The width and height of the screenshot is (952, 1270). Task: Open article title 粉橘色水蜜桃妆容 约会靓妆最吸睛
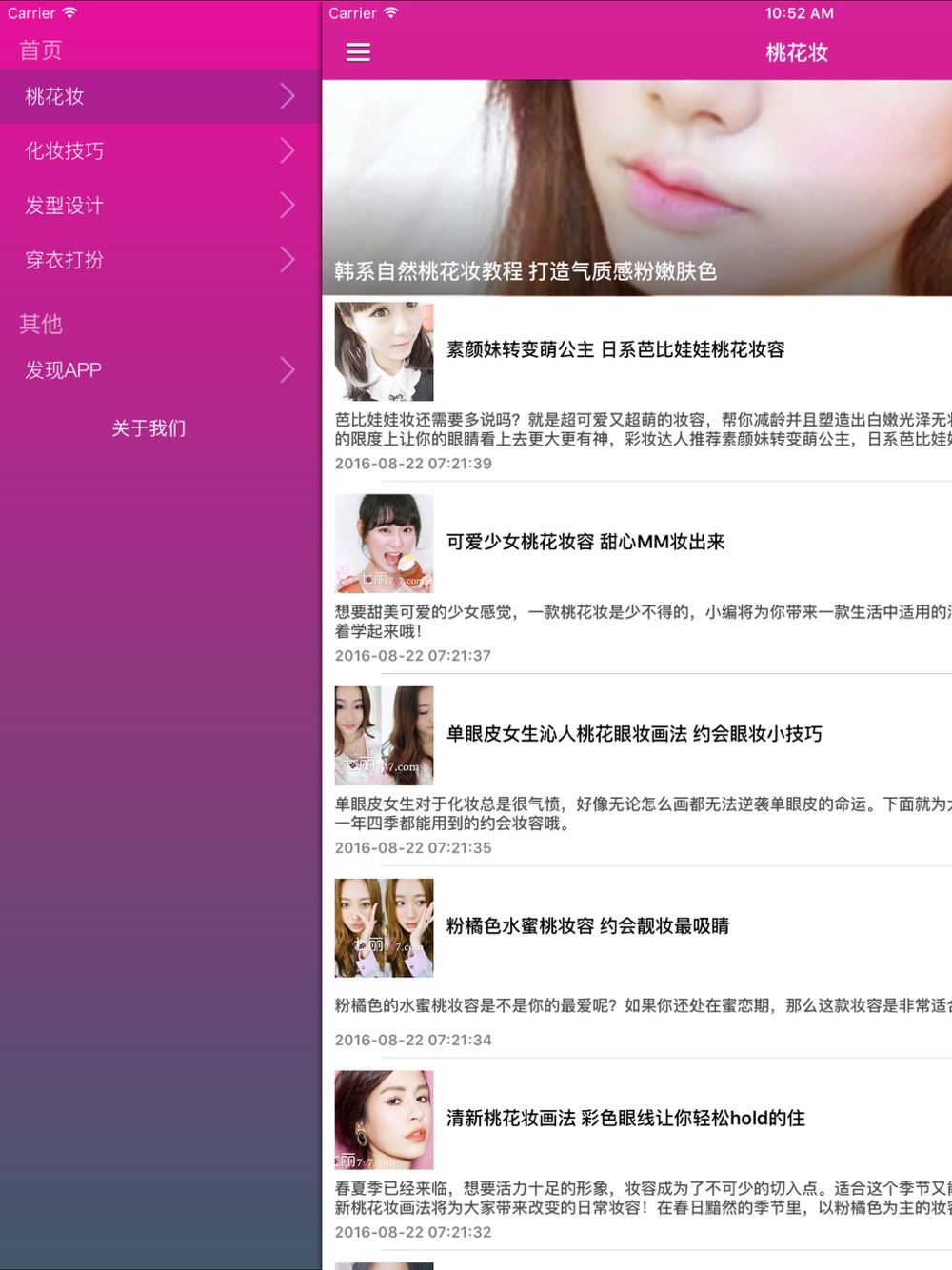point(587,926)
